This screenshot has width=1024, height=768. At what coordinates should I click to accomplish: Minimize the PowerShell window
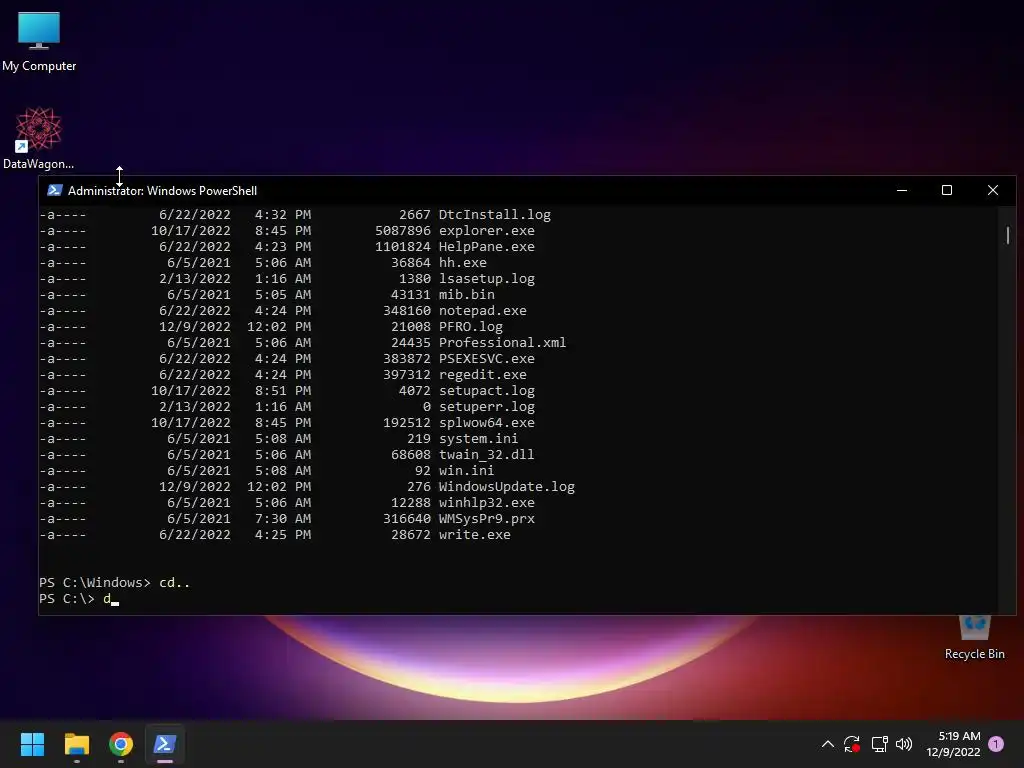[x=902, y=190]
